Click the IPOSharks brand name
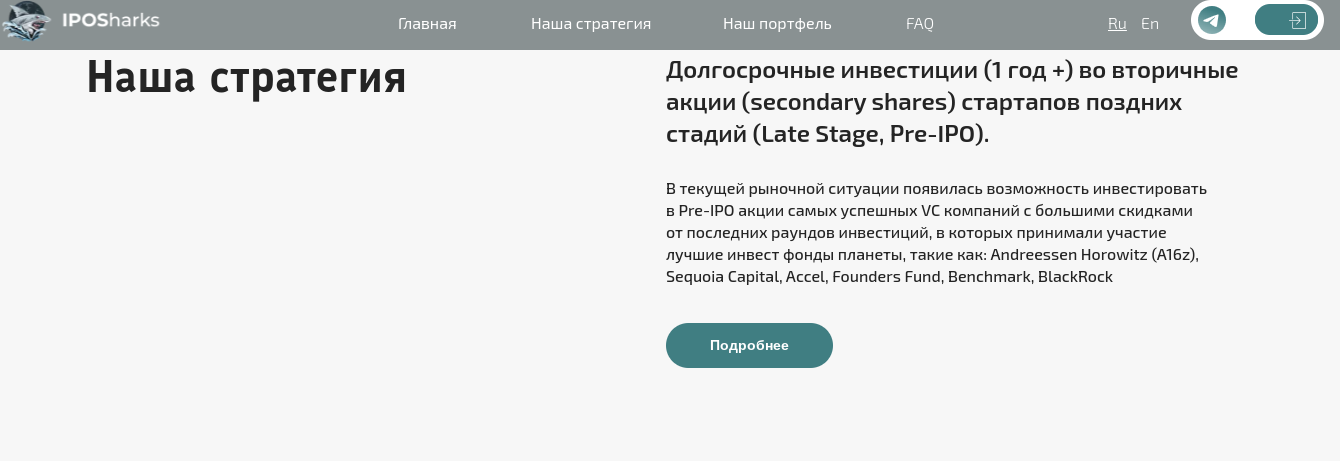Screen dimensions: 1340x461 tap(110, 21)
